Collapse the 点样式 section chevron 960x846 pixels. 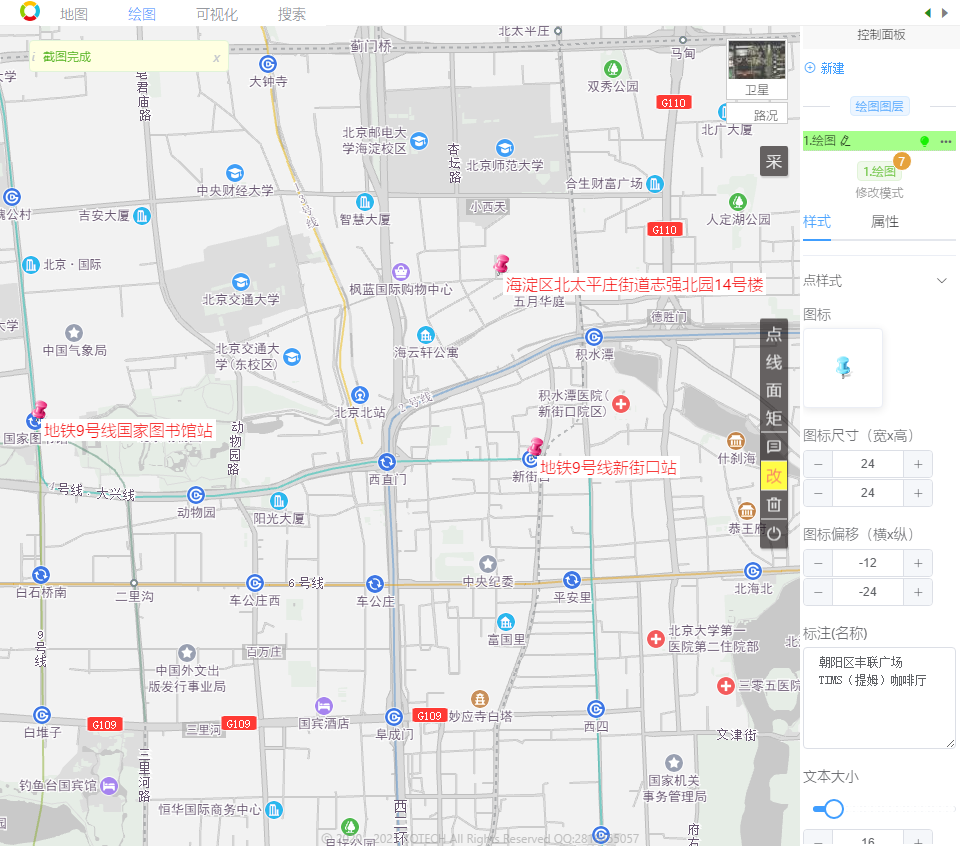(942, 281)
